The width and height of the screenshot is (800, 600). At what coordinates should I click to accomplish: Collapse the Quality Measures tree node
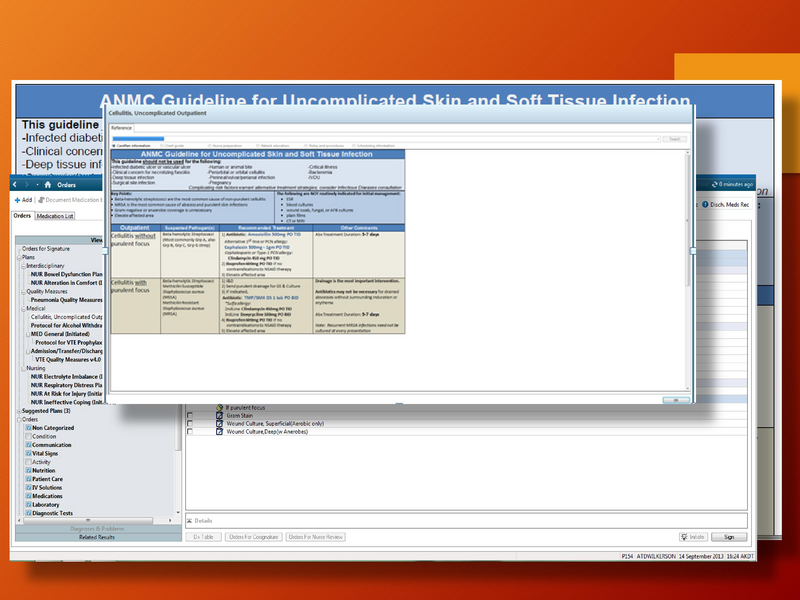[x=23, y=292]
